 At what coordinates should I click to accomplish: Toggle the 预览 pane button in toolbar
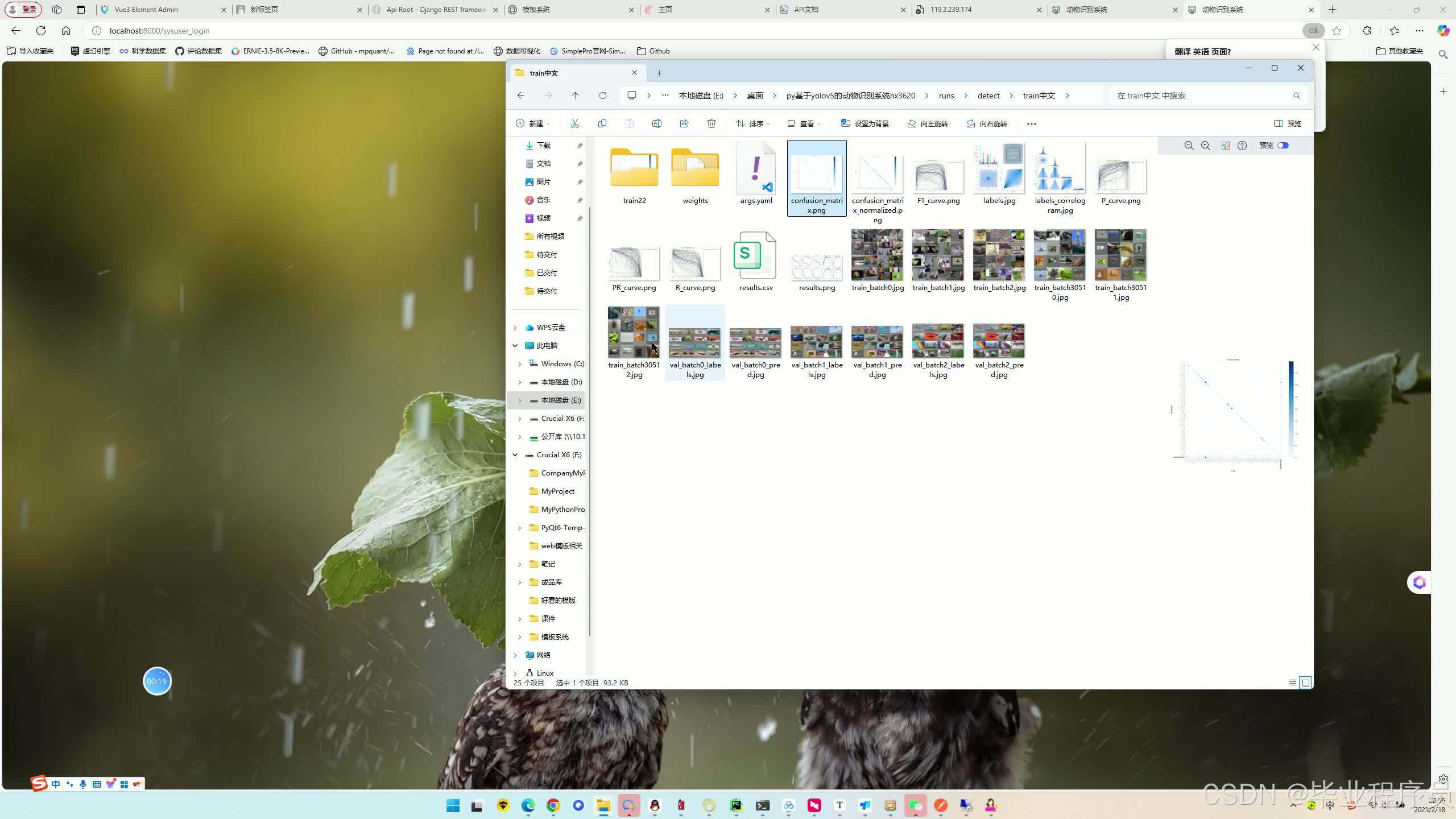1288,123
